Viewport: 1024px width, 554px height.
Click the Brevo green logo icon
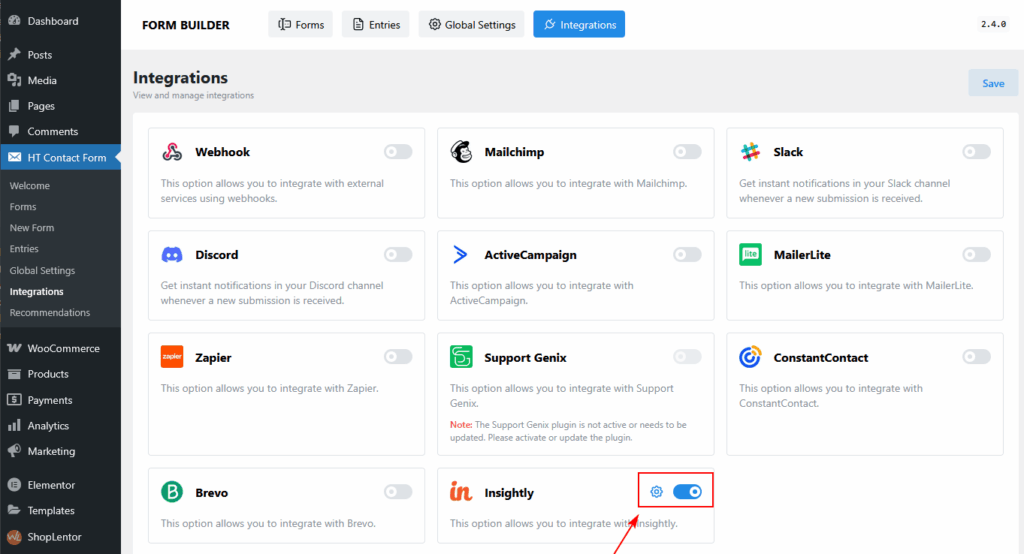[172, 492]
